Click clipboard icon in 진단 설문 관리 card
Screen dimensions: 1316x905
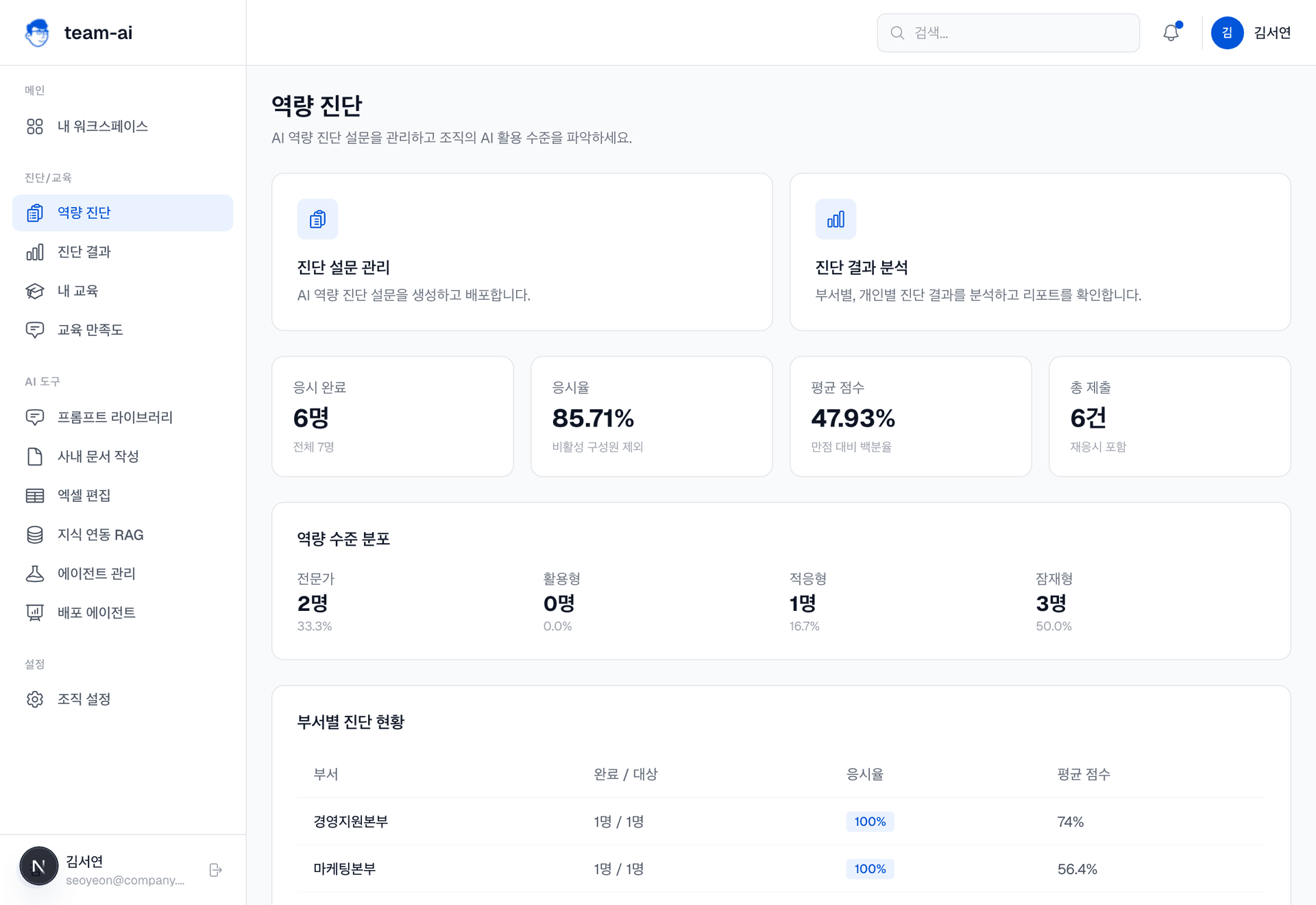click(x=317, y=219)
